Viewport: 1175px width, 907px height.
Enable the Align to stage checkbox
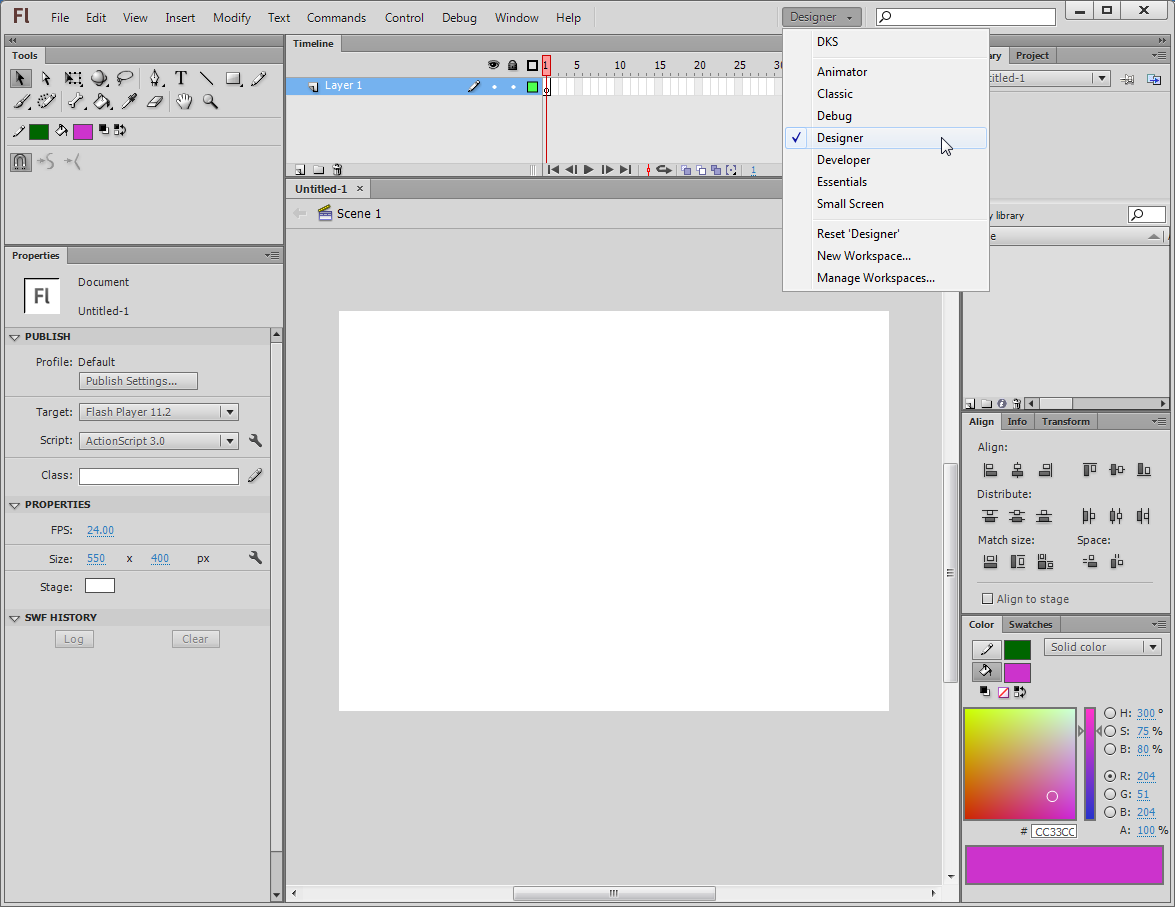tap(988, 599)
